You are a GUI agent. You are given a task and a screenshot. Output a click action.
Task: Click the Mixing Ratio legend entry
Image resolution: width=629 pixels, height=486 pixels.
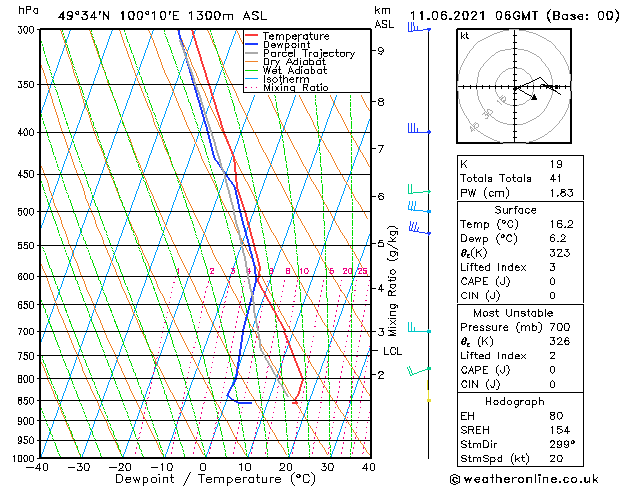tap(296, 88)
